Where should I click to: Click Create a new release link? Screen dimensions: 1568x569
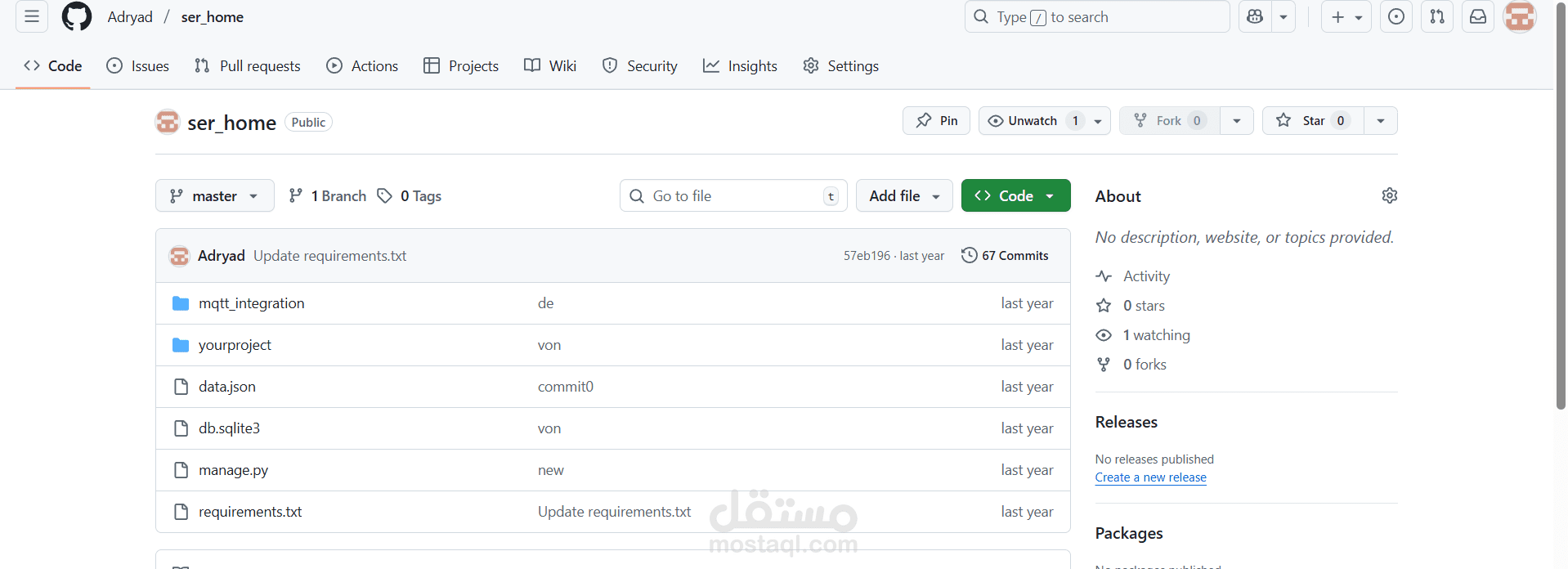1151,477
